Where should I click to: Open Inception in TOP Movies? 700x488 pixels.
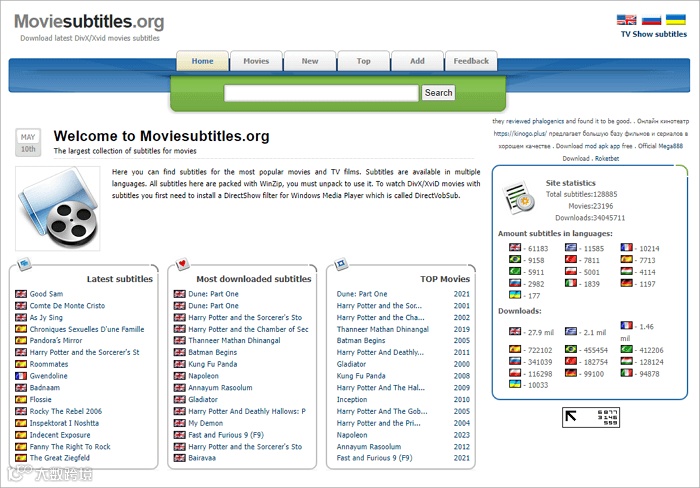click(x=352, y=400)
